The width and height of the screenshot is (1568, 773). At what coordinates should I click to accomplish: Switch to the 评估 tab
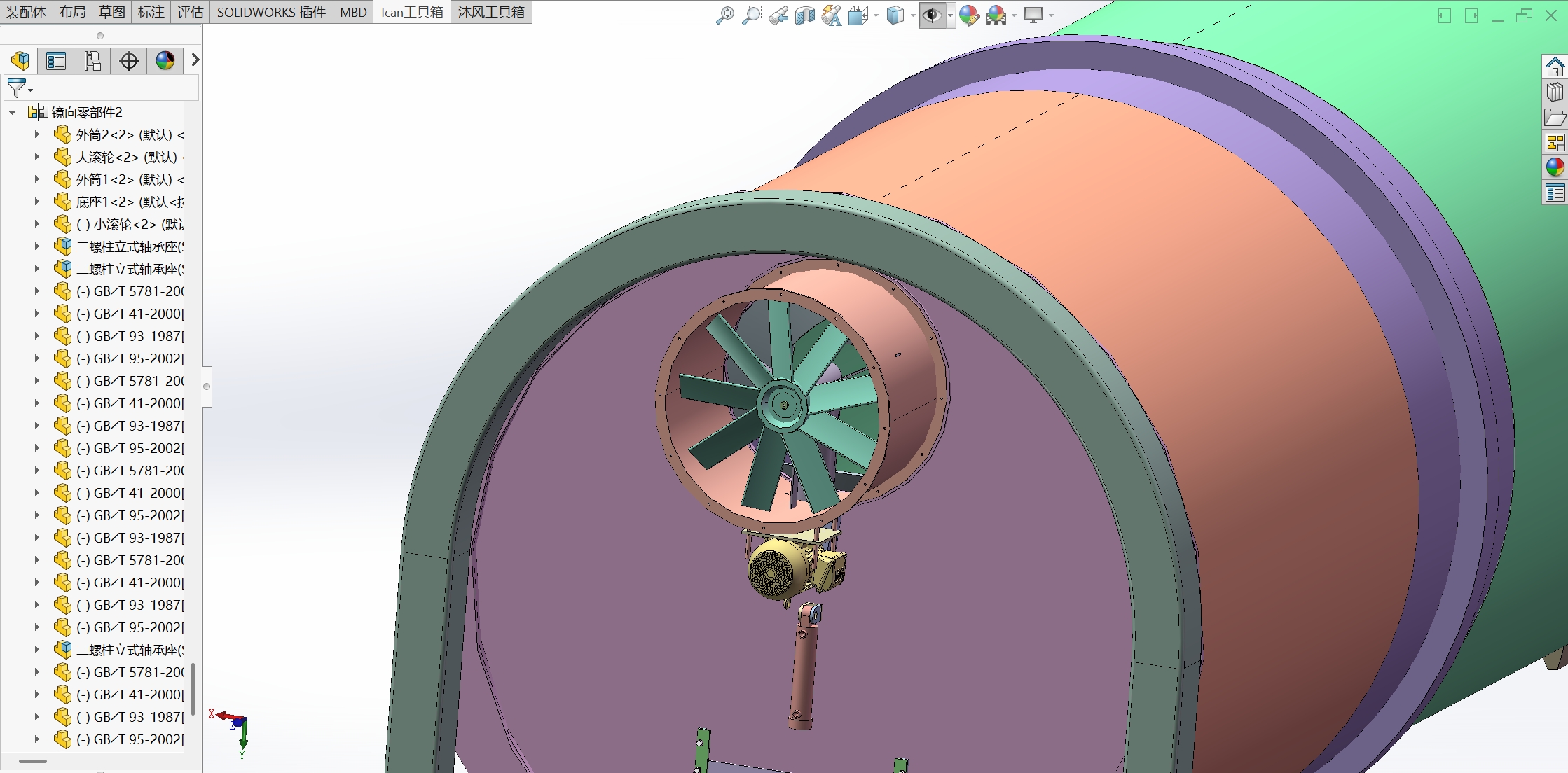tap(190, 12)
